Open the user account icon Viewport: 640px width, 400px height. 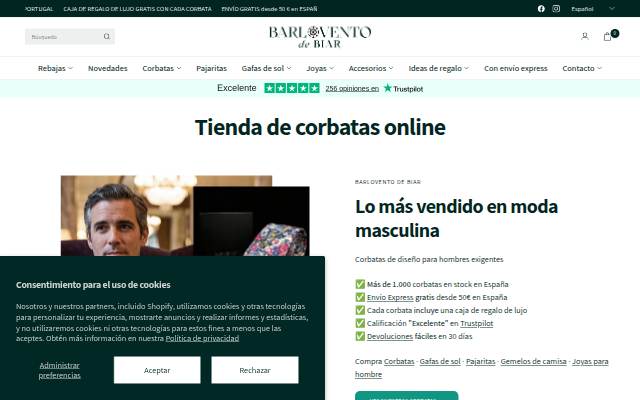pos(584,36)
